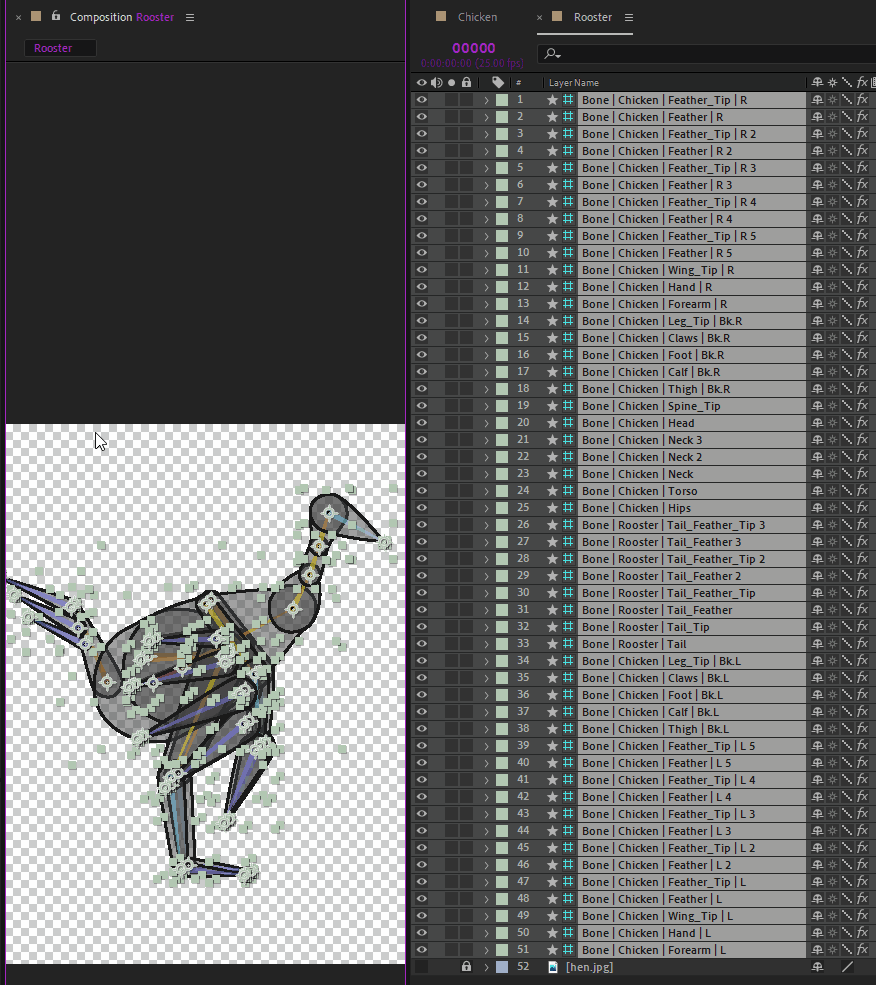Open the Composition Rooster panel menu
The image size is (876, 985).
pyautogui.click(x=190, y=17)
